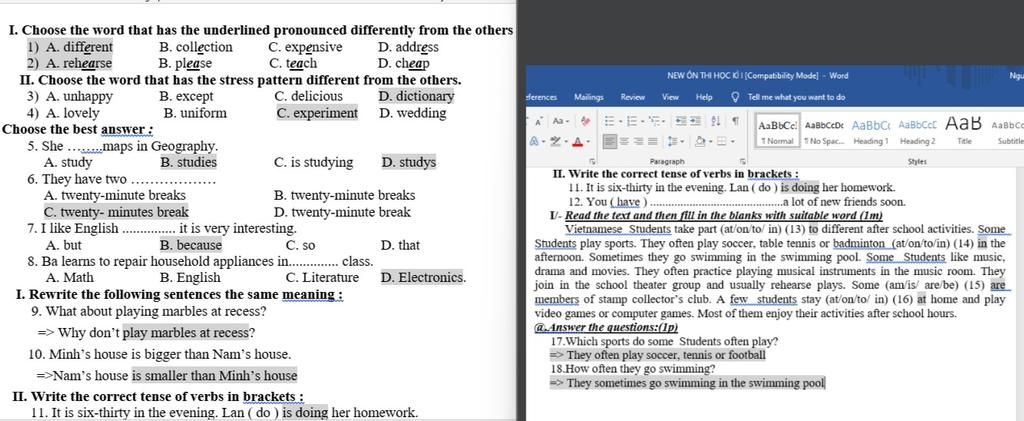Open the Change Case (Aa) menu
The image size is (1024, 421).
[x=561, y=121]
